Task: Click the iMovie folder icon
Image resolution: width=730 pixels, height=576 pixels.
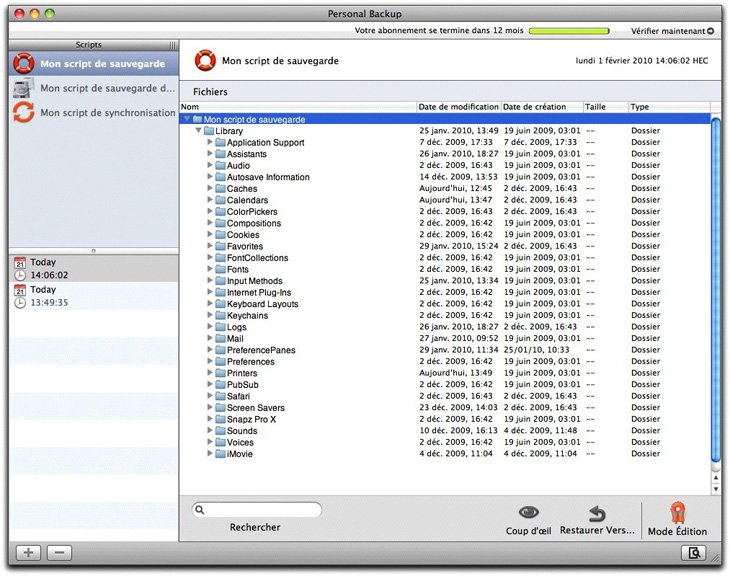Action: tap(221, 454)
